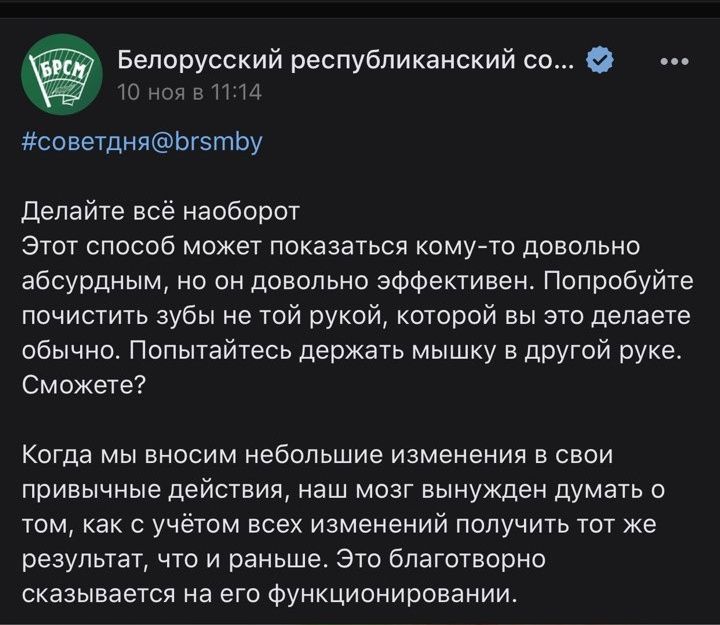Click the sentence Попытайтесь держать мышку
The image size is (720, 625).
click(405, 351)
